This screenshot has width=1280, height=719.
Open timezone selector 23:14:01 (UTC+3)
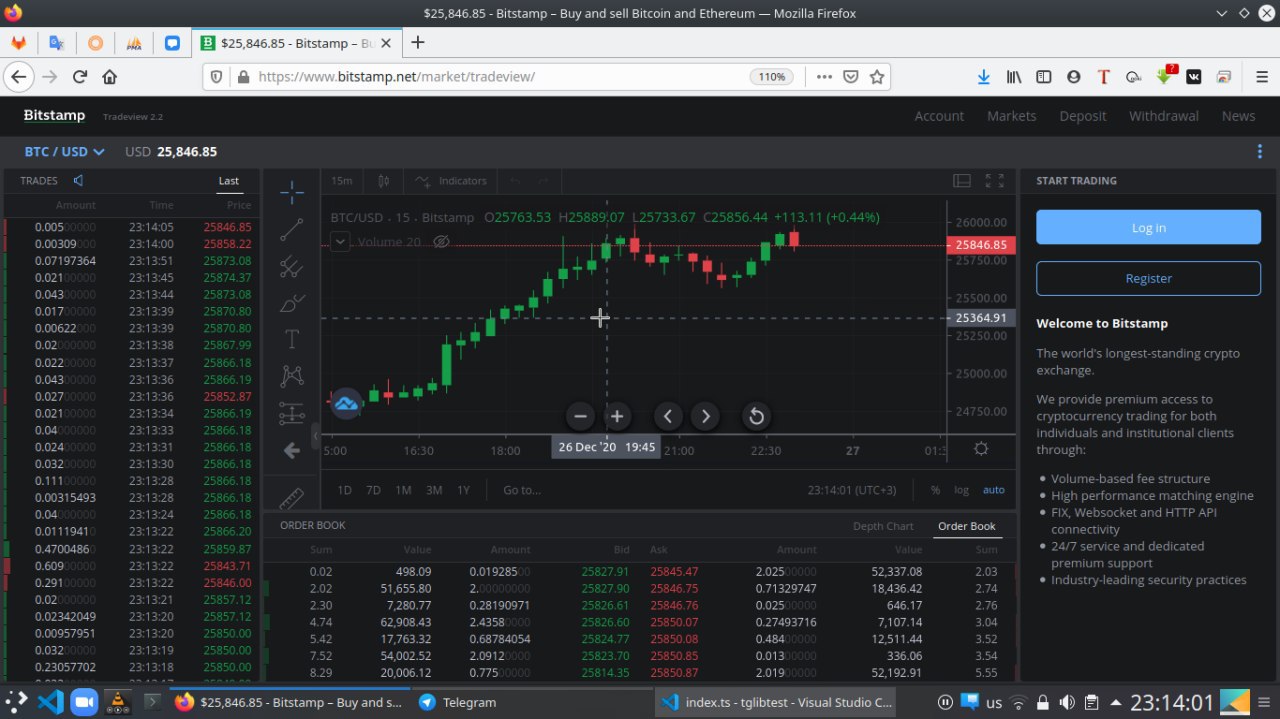pos(852,490)
